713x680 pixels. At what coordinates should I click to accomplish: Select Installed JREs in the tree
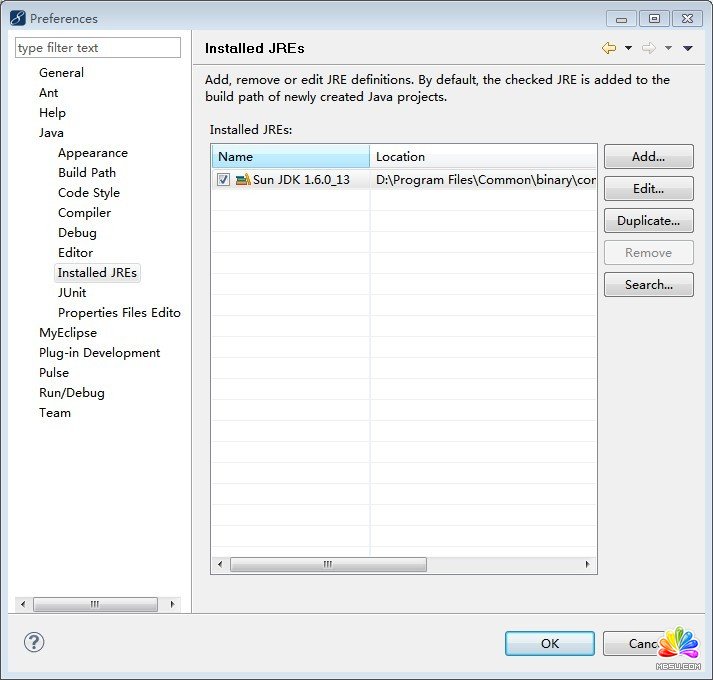pos(97,273)
